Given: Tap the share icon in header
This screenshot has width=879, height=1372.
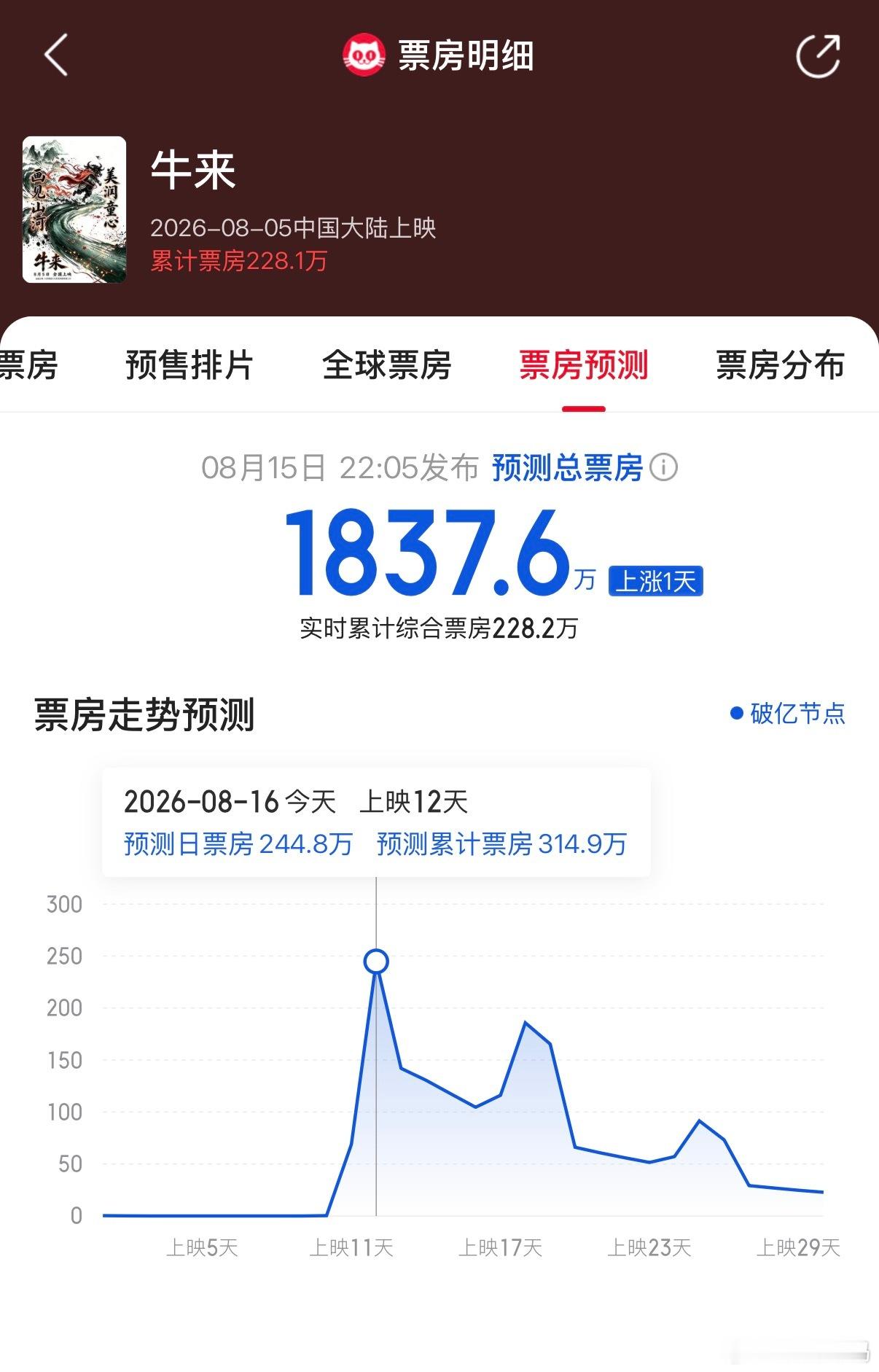Looking at the screenshot, I should tap(818, 55).
